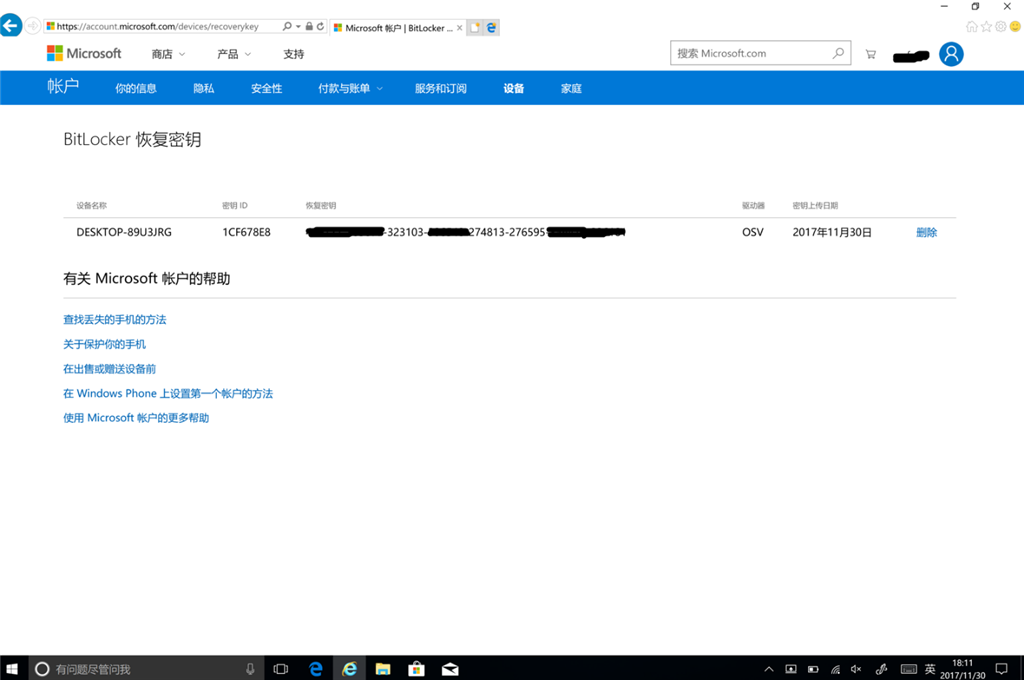
Task: Click the Edge smiley feedback icon
Action: 1014,25
